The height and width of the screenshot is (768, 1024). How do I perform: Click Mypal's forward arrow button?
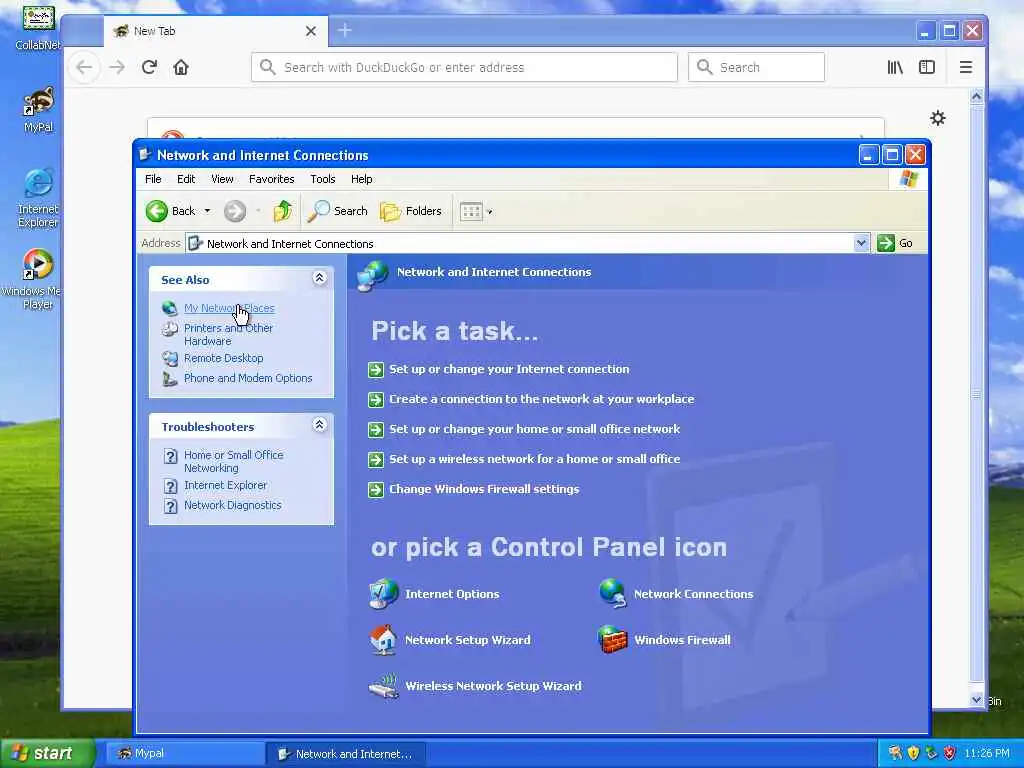pos(117,67)
